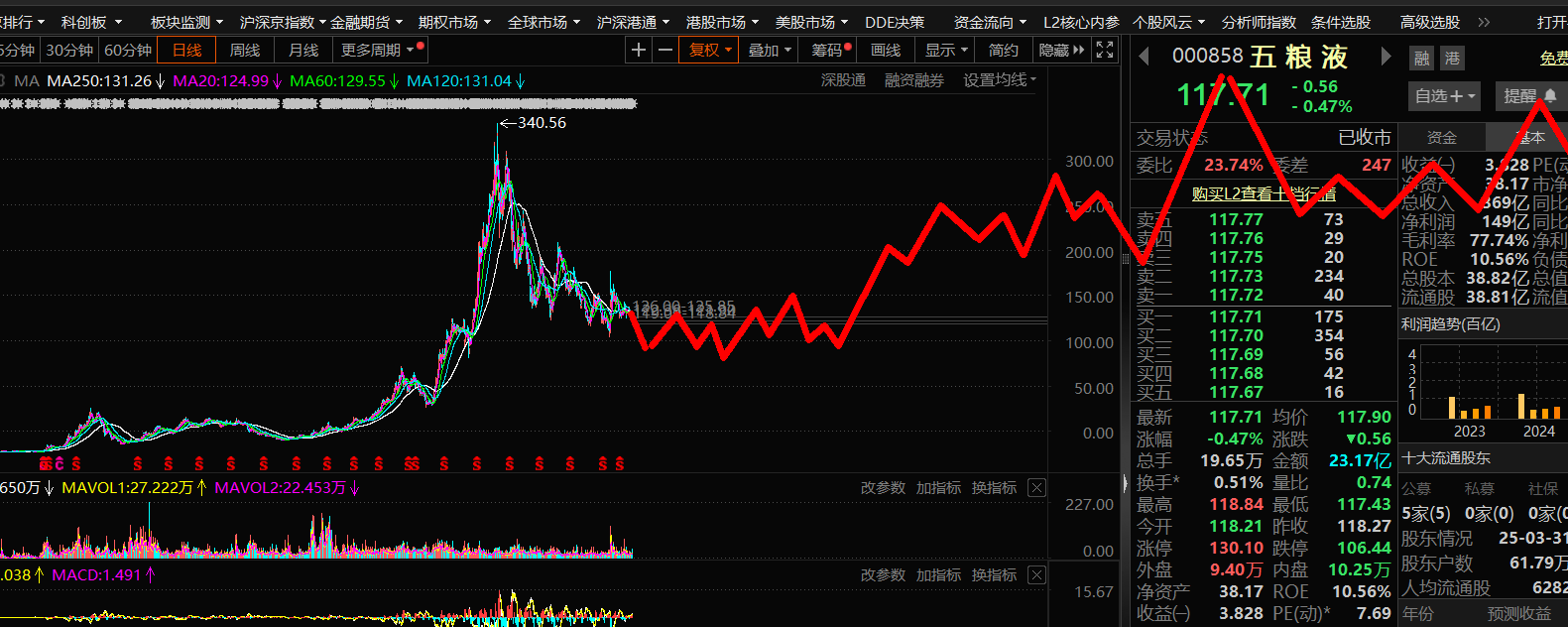Open the 沪深港通 menu
The width and height of the screenshot is (1568, 627).
pyautogui.click(x=633, y=22)
